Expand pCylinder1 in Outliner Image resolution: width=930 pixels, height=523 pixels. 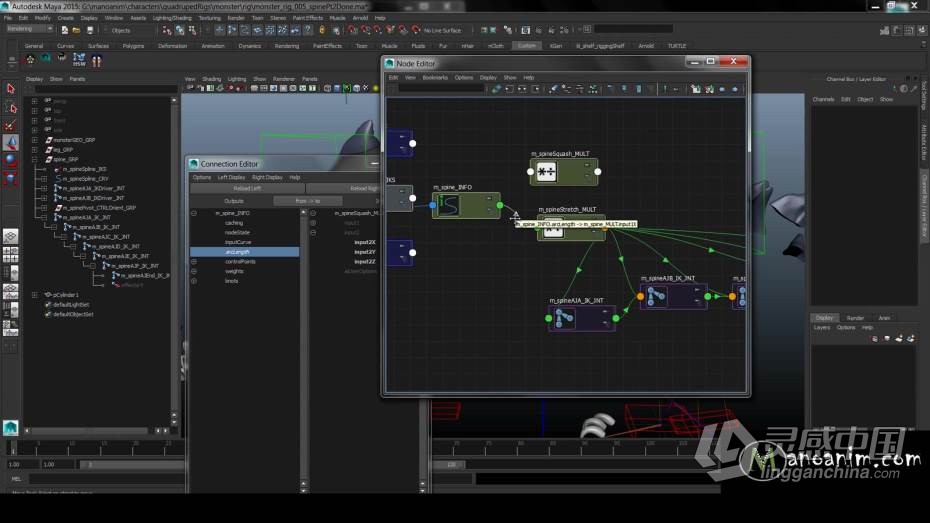34,295
